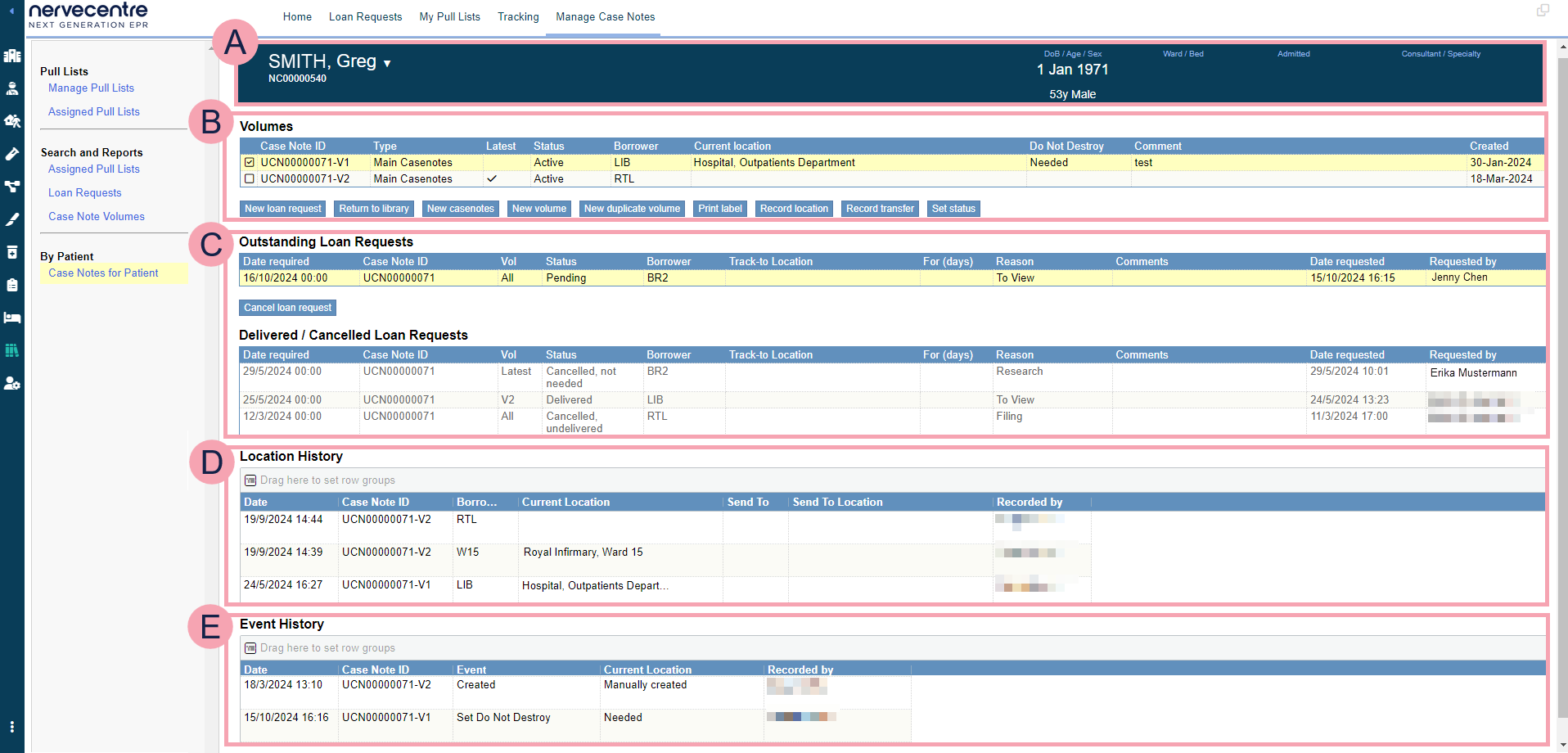Open the user settings gear icon
The height and width of the screenshot is (753, 1568).
click(12, 383)
